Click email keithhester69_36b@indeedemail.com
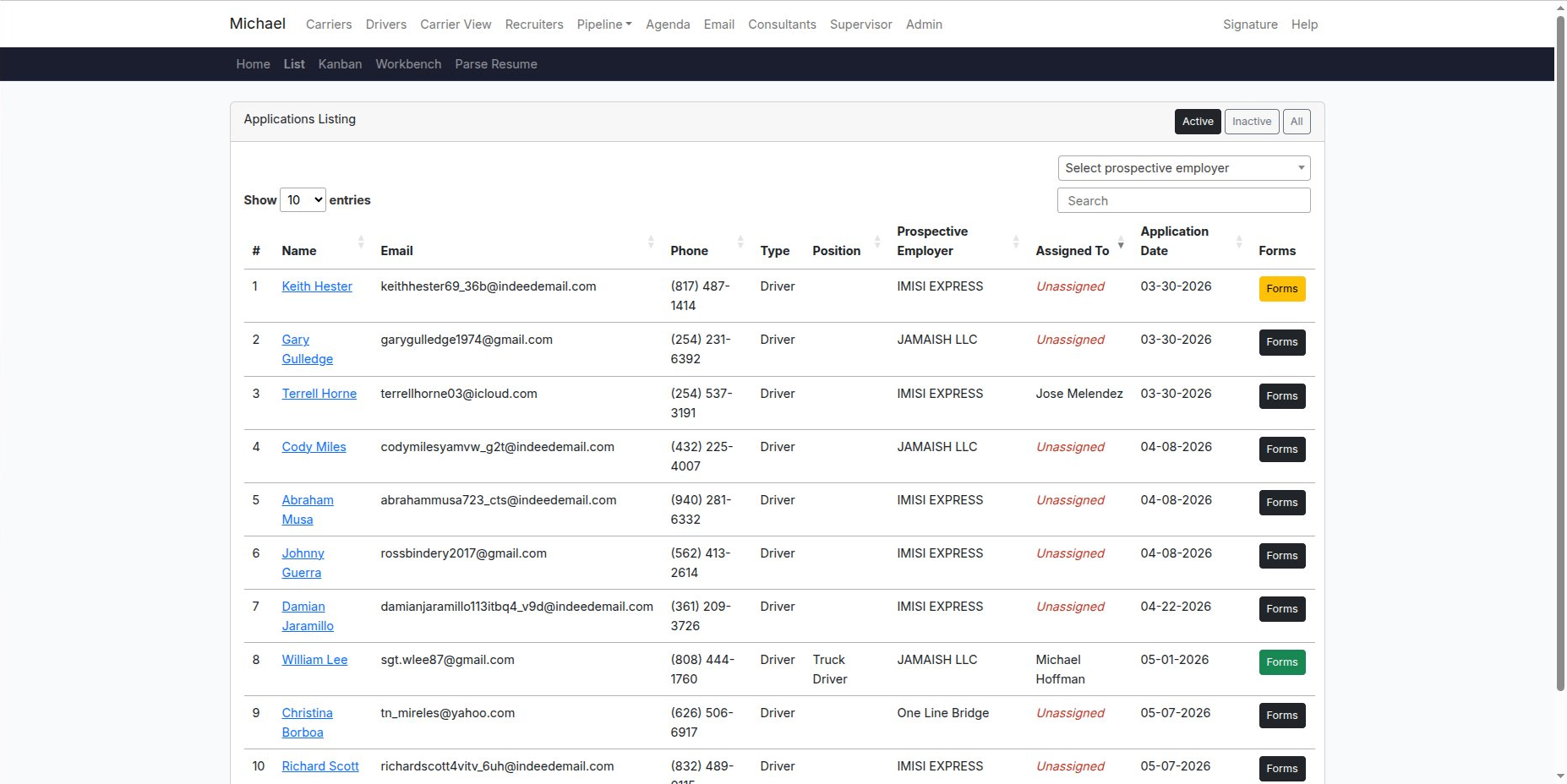1567x784 pixels. click(x=489, y=286)
